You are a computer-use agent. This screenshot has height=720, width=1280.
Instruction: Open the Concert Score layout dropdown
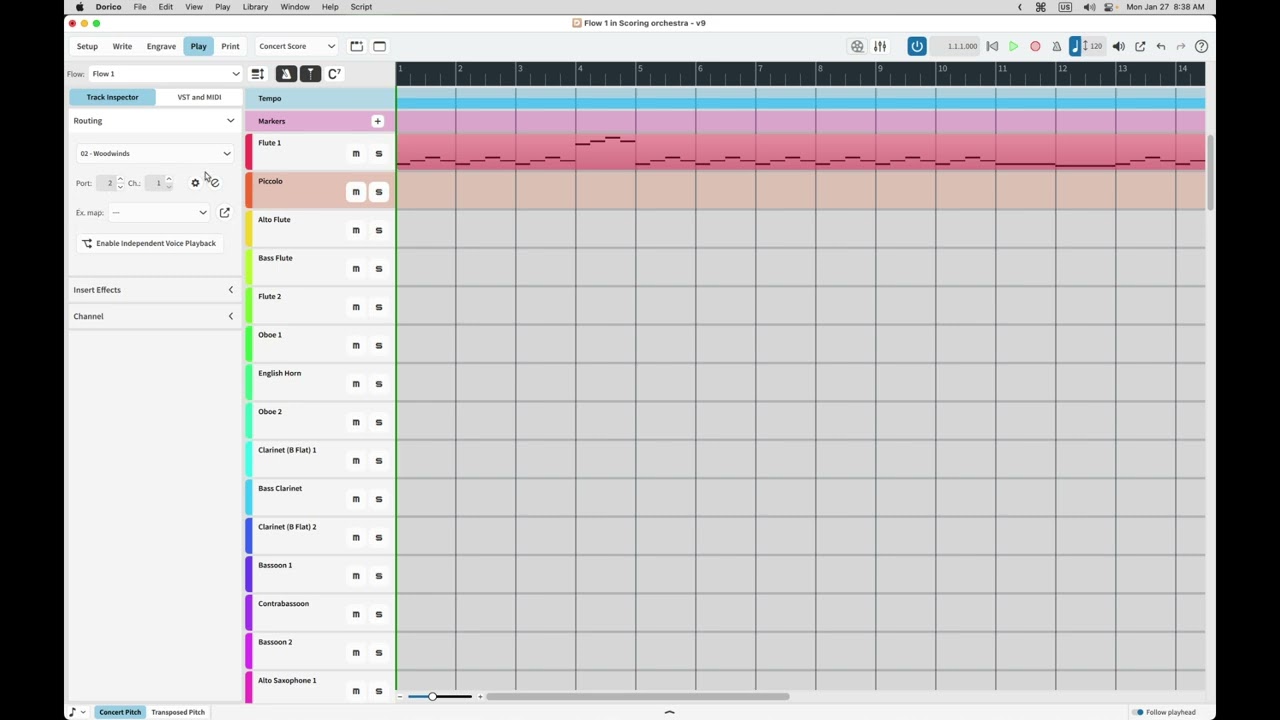(297, 46)
